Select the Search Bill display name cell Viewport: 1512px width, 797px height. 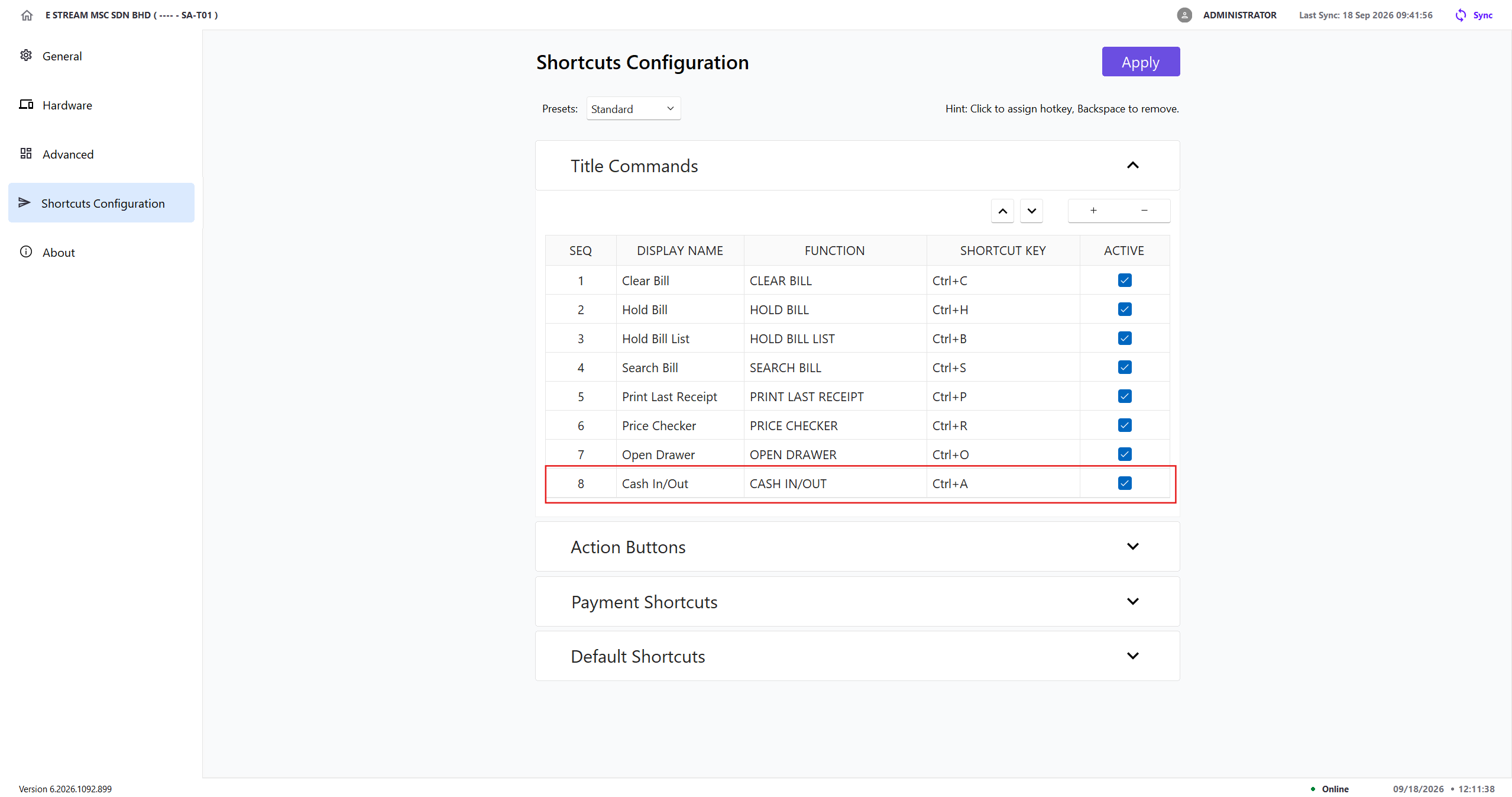[680, 367]
